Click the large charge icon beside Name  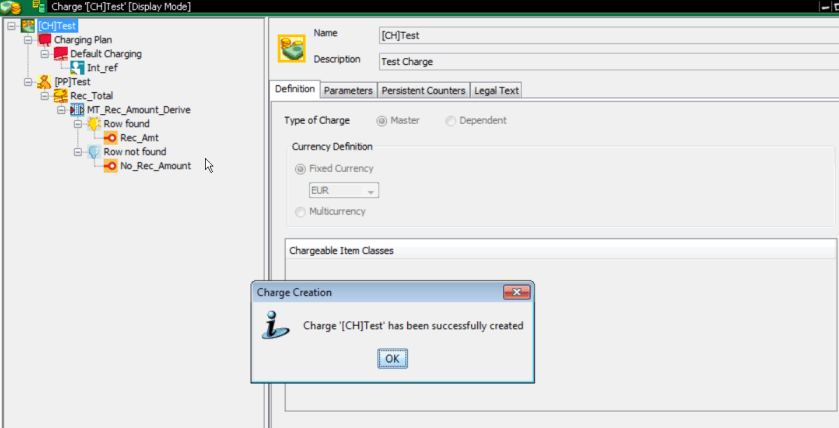pyautogui.click(x=292, y=48)
